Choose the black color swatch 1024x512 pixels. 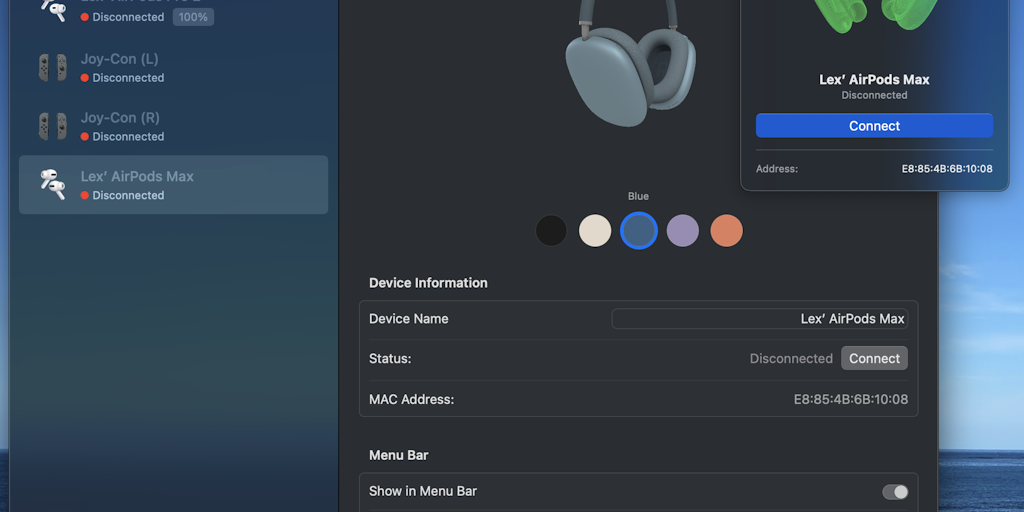click(x=551, y=231)
